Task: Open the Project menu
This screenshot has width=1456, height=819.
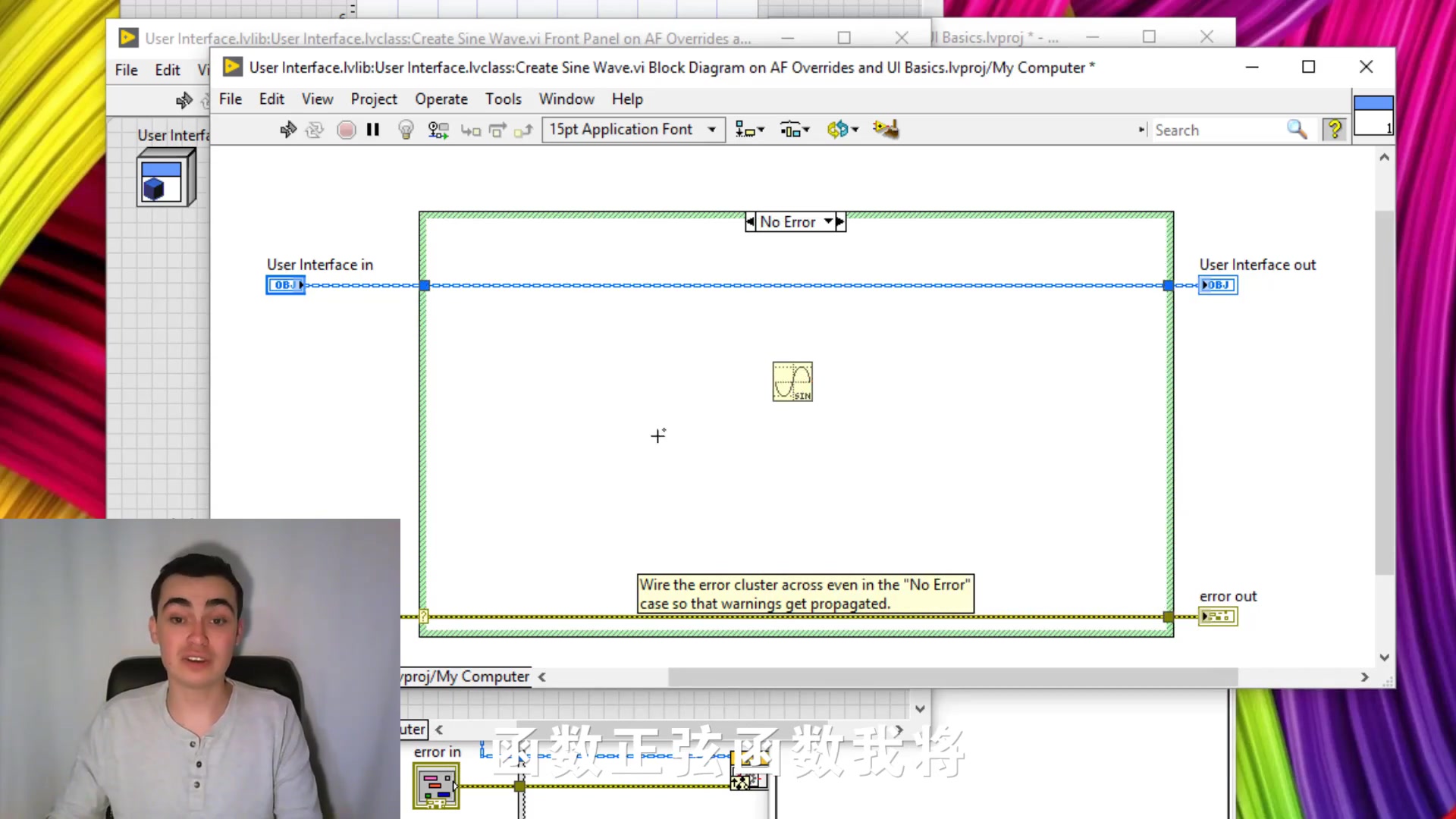Action: coord(374,99)
